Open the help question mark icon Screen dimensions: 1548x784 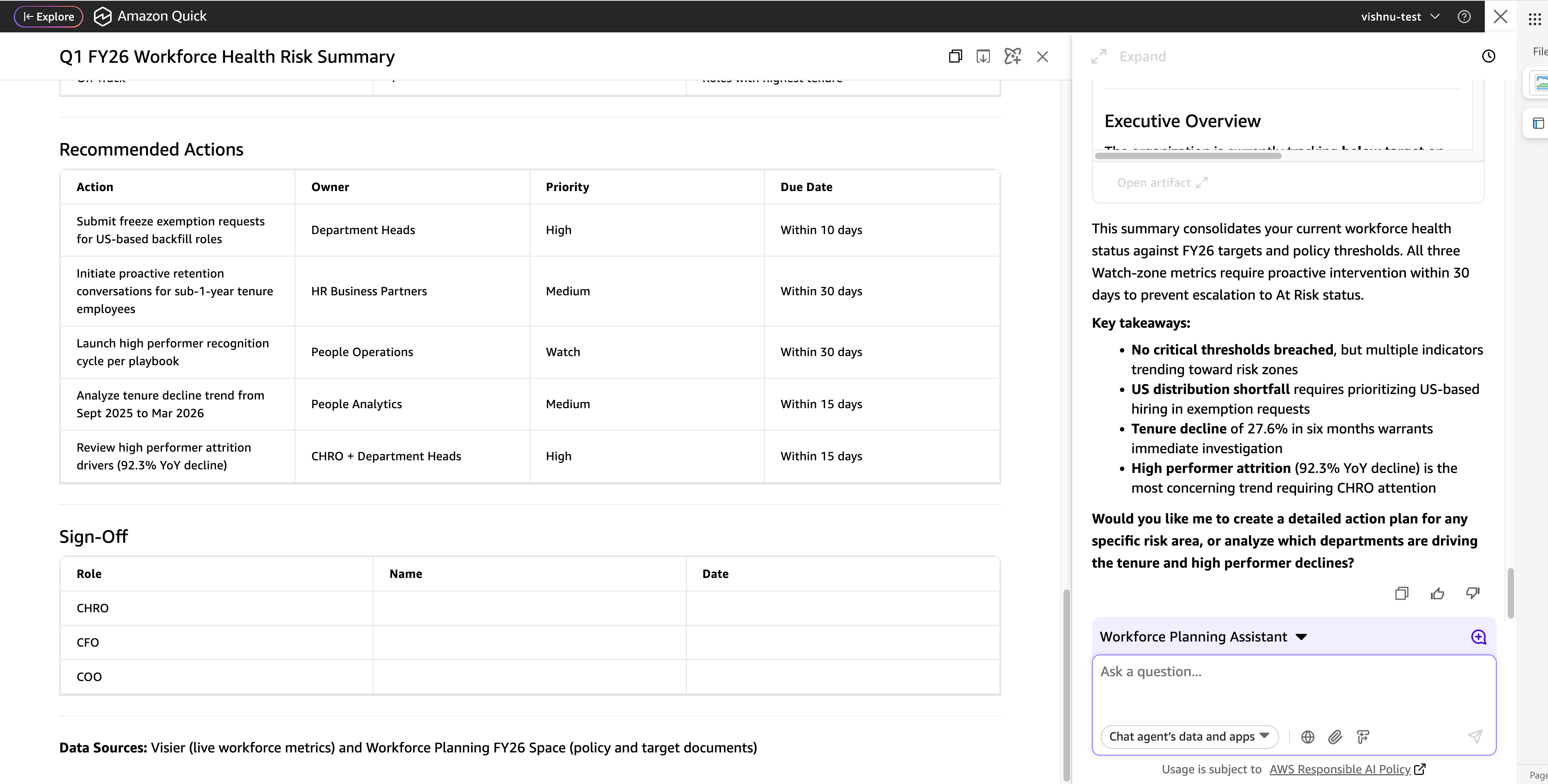click(1464, 16)
